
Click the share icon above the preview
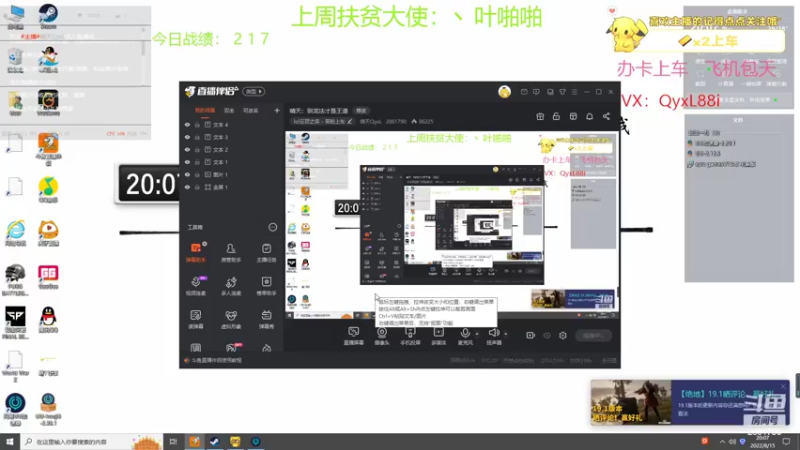(606, 116)
